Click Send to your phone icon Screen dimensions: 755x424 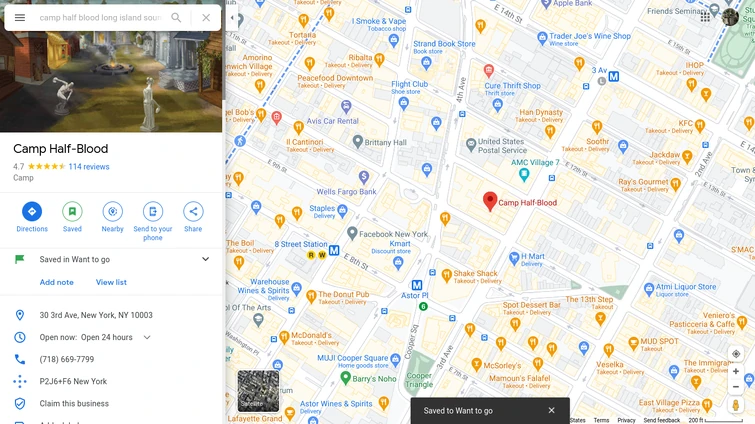pos(153,211)
